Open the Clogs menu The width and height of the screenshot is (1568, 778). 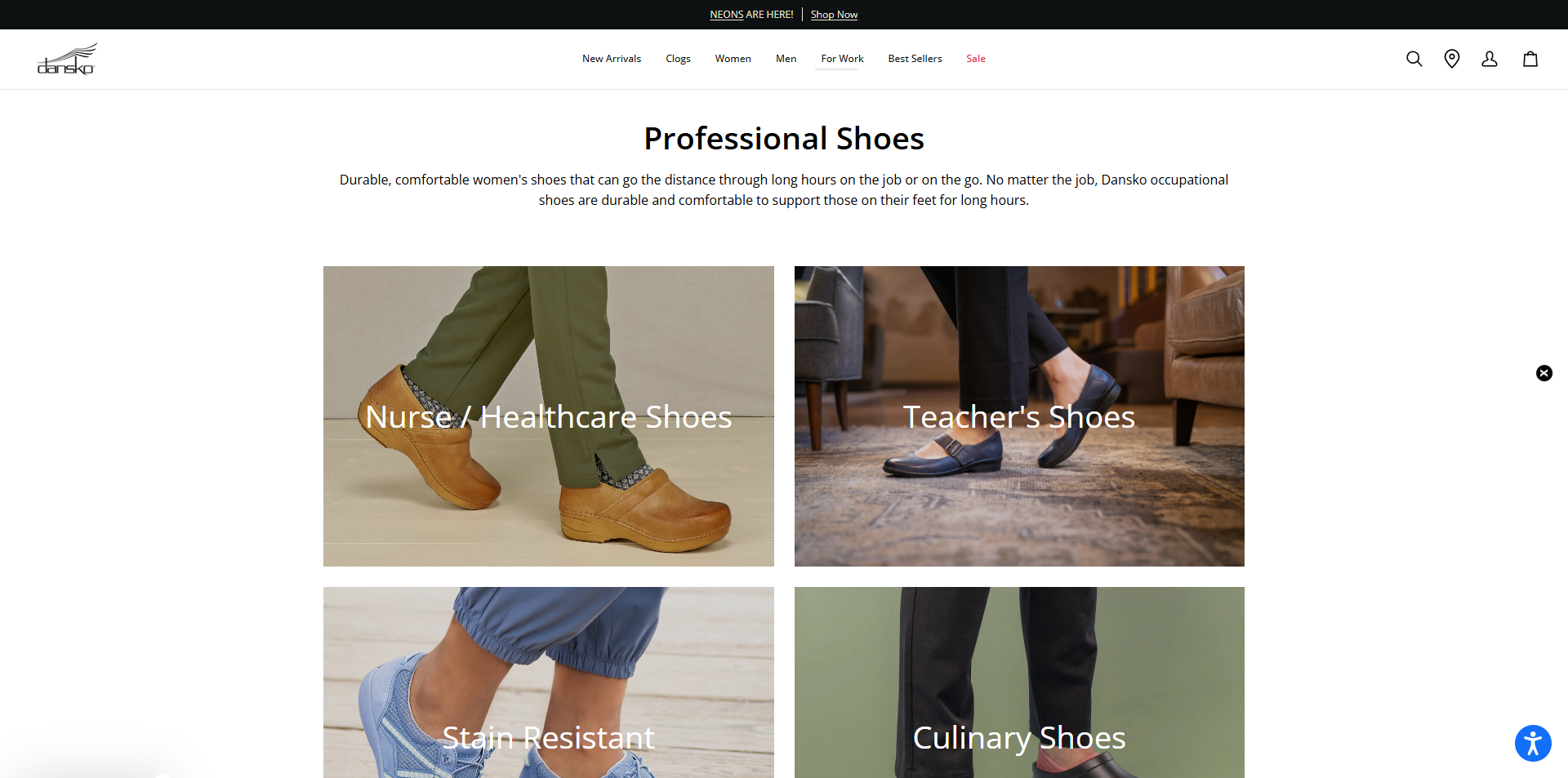pyautogui.click(x=678, y=58)
